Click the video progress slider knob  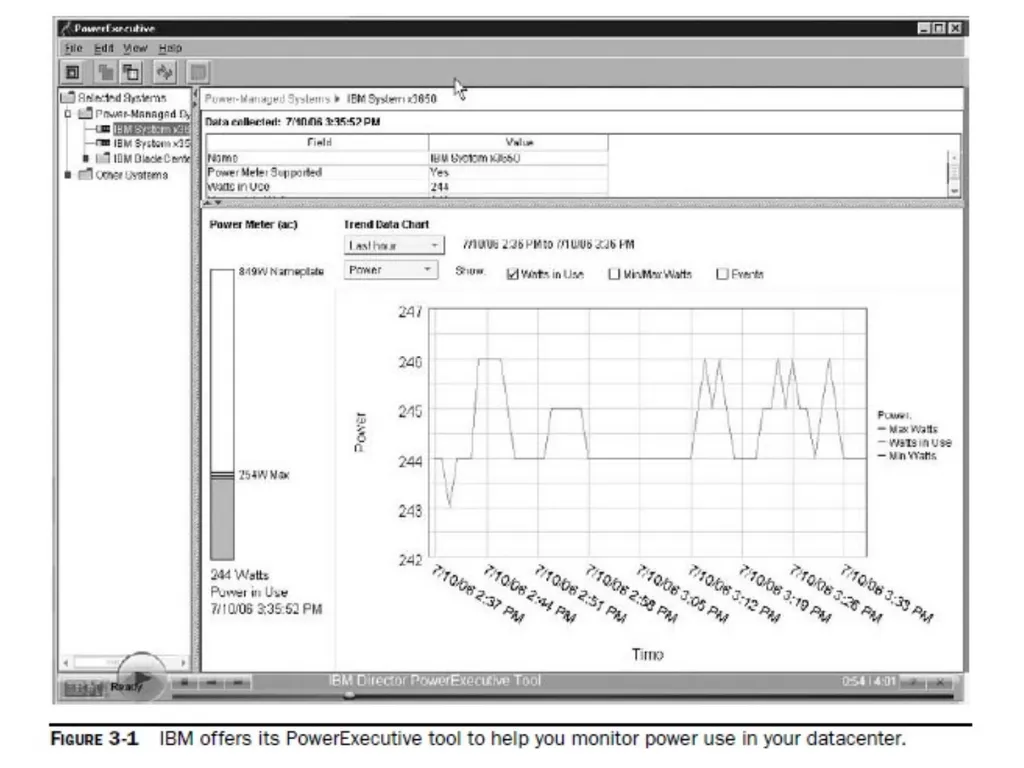(349, 696)
